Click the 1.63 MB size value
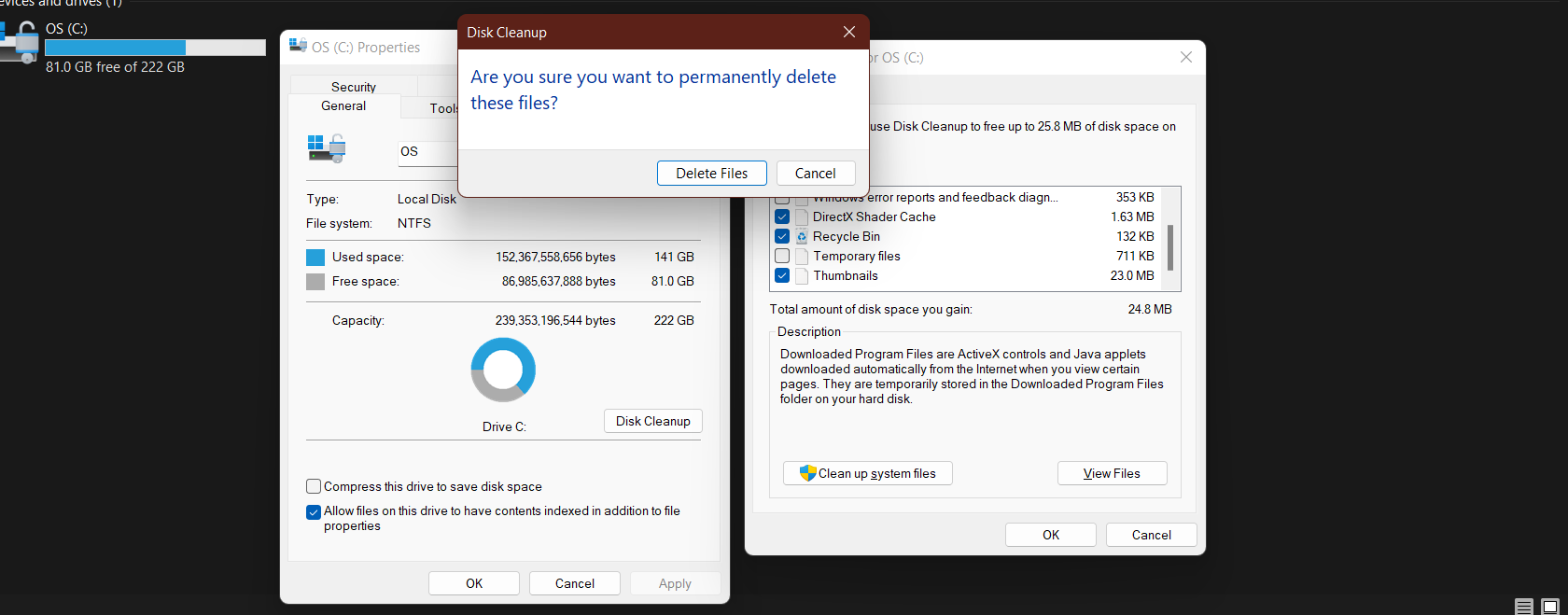 click(x=1132, y=217)
